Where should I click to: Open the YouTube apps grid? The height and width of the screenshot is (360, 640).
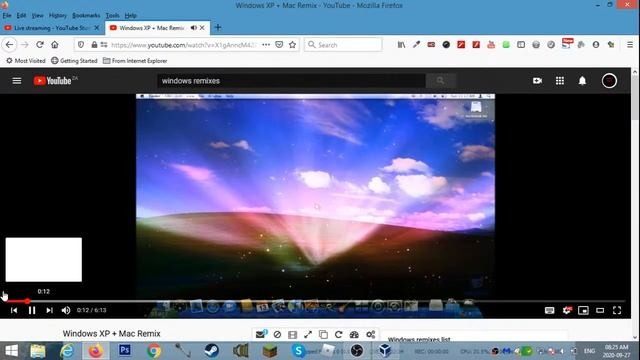pos(560,81)
